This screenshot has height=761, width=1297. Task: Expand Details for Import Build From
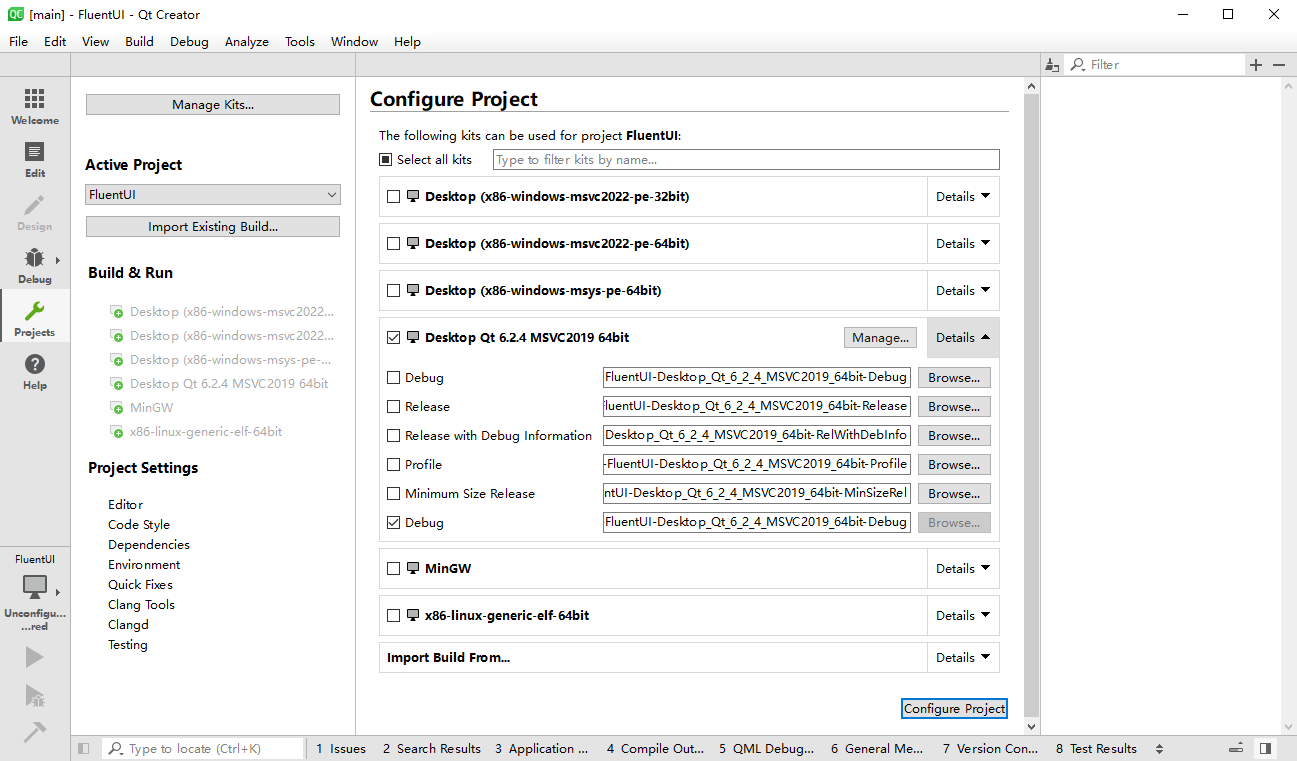(x=963, y=658)
